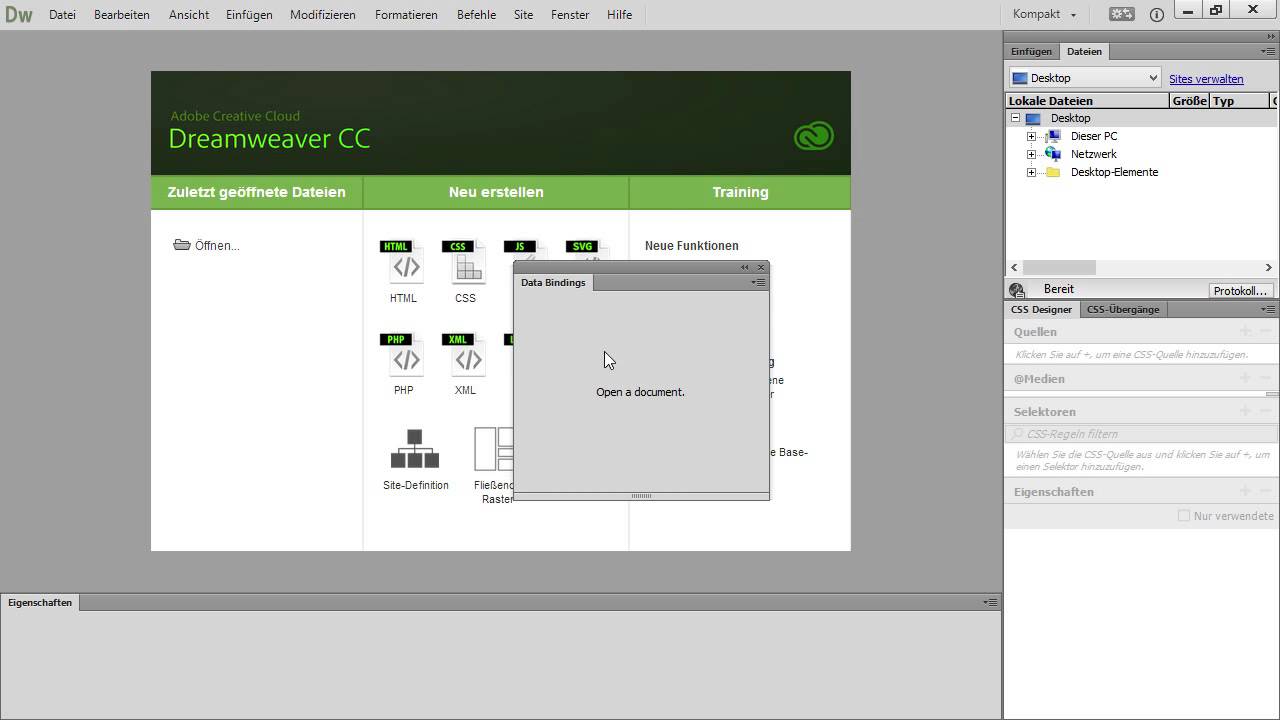Screen dimensions: 1280x720
Task: Click the Protokoll... button
Action: (x=1240, y=291)
